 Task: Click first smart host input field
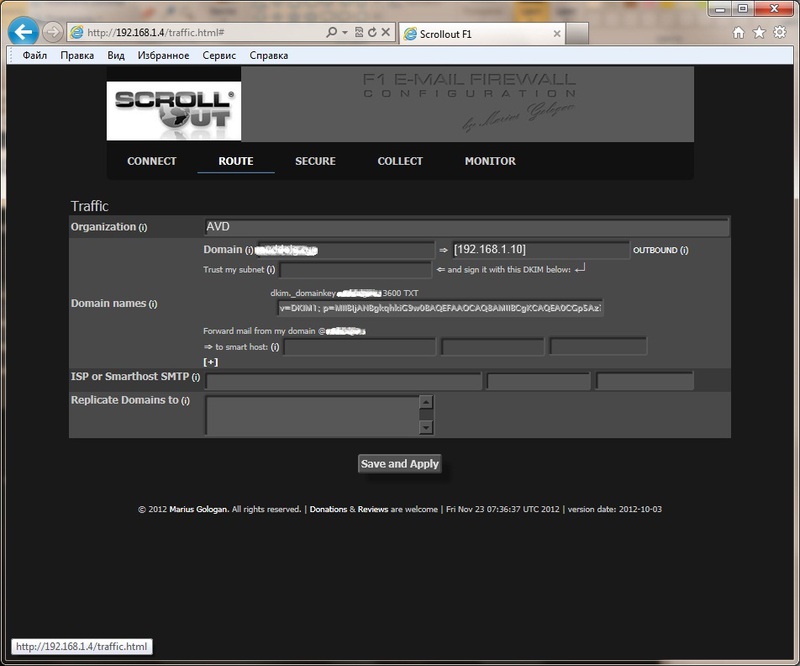pyautogui.click(x=360, y=347)
